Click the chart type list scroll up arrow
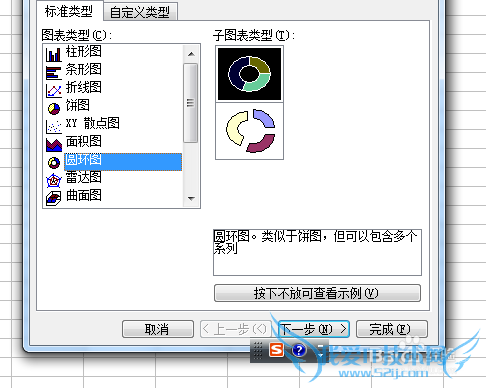The height and width of the screenshot is (388, 486). pyautogui.click(x=191, y=54)
